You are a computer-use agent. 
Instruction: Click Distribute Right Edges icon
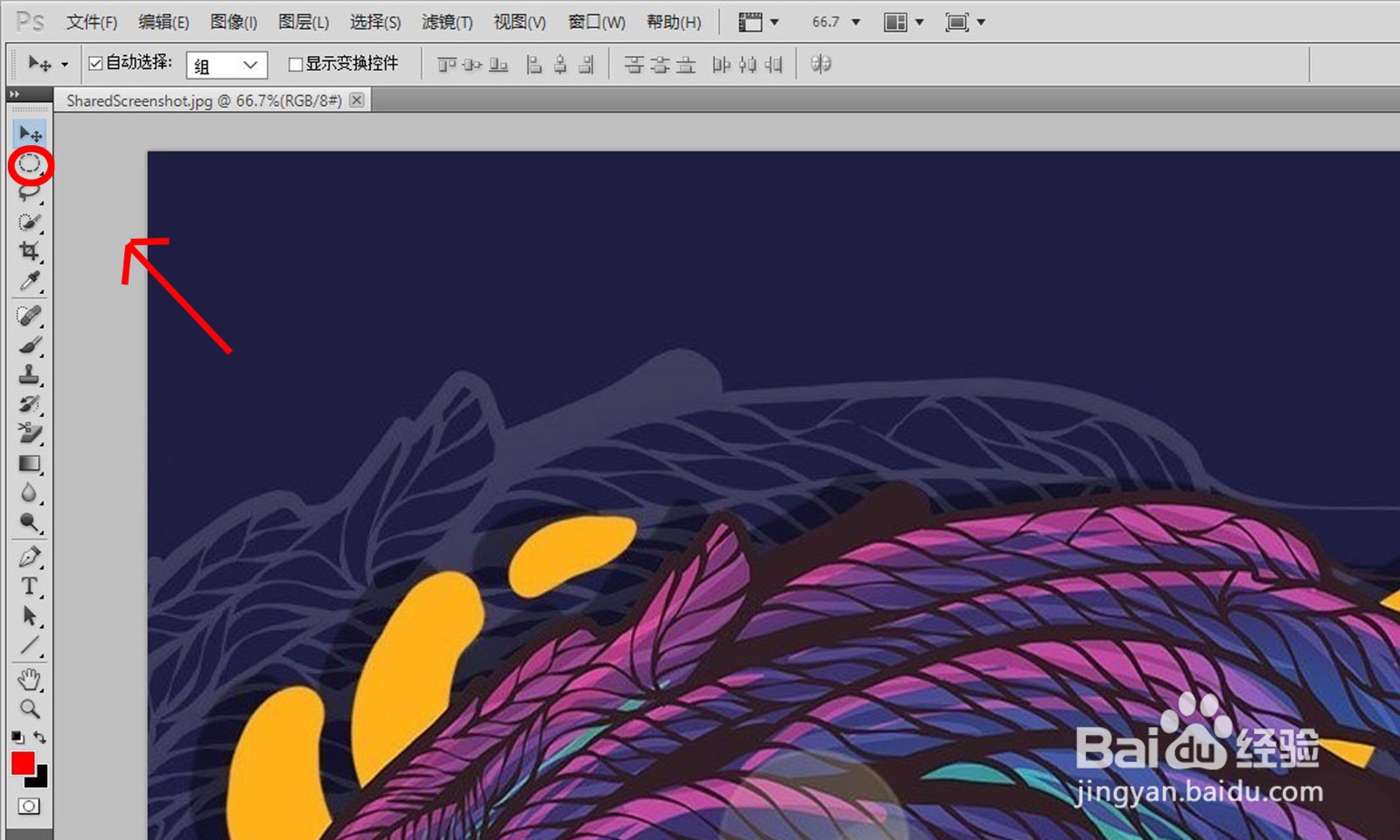click(773, 65)
